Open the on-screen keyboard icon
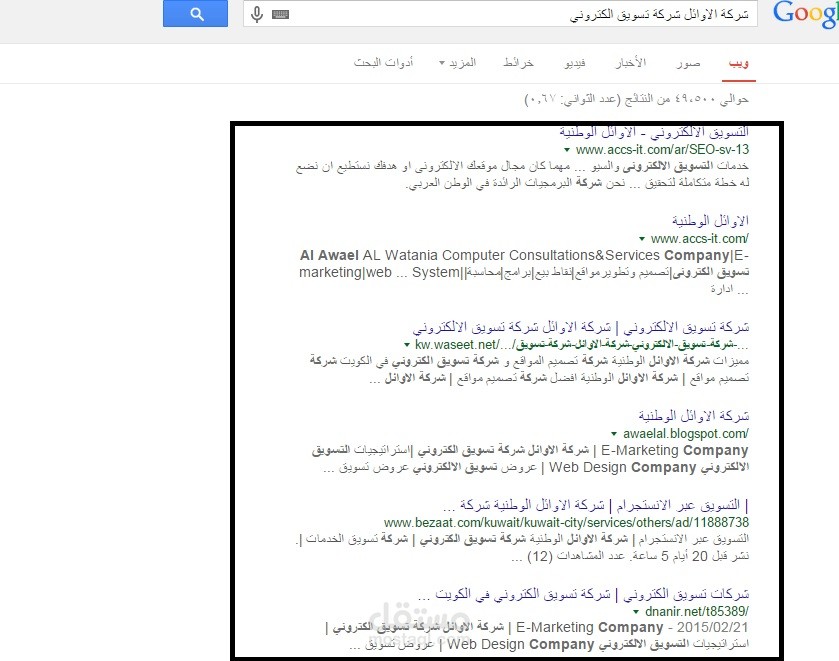This screenshot has width=839, height=661. tap(280, 14)
